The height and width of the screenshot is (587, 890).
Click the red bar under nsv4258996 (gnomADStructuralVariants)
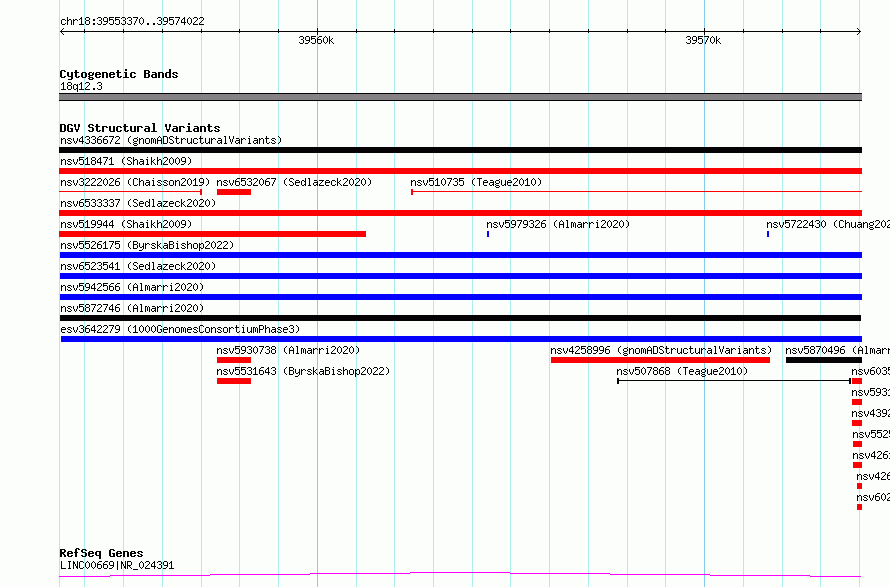(660, 360)
